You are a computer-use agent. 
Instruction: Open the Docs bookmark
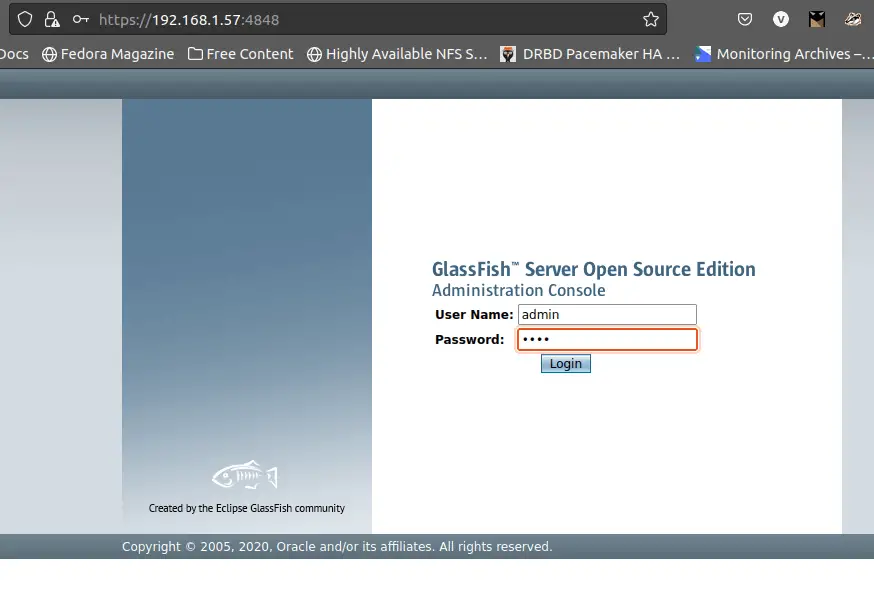pos(13,54)
